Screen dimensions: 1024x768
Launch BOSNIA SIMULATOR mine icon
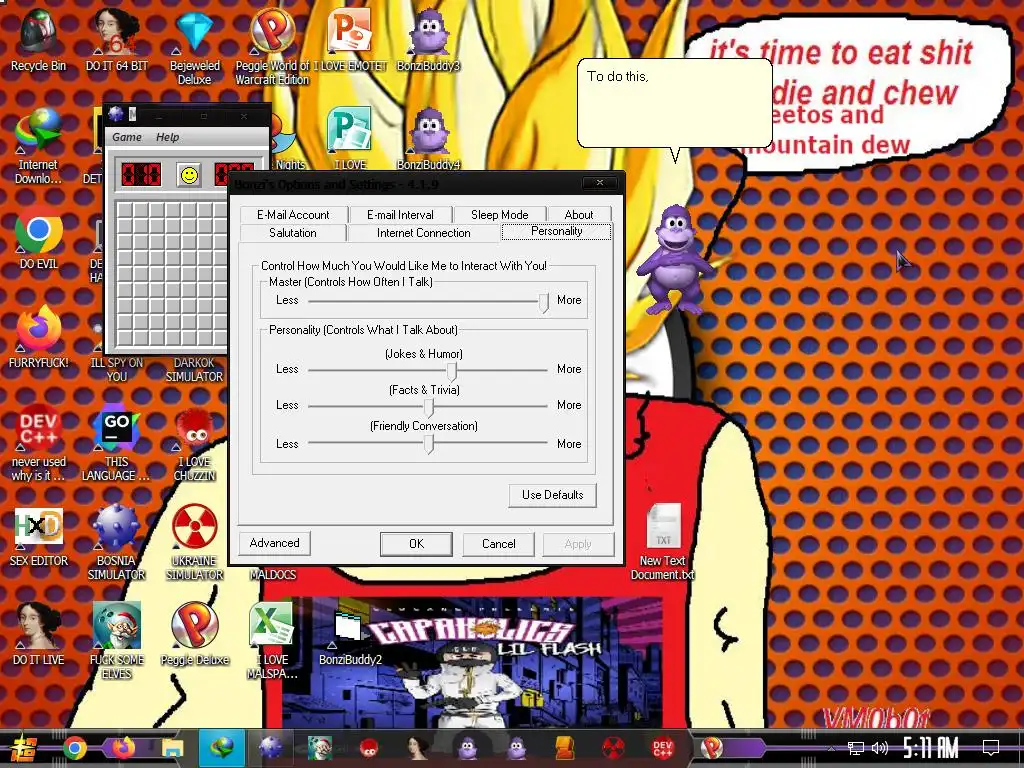coord(116,542)
